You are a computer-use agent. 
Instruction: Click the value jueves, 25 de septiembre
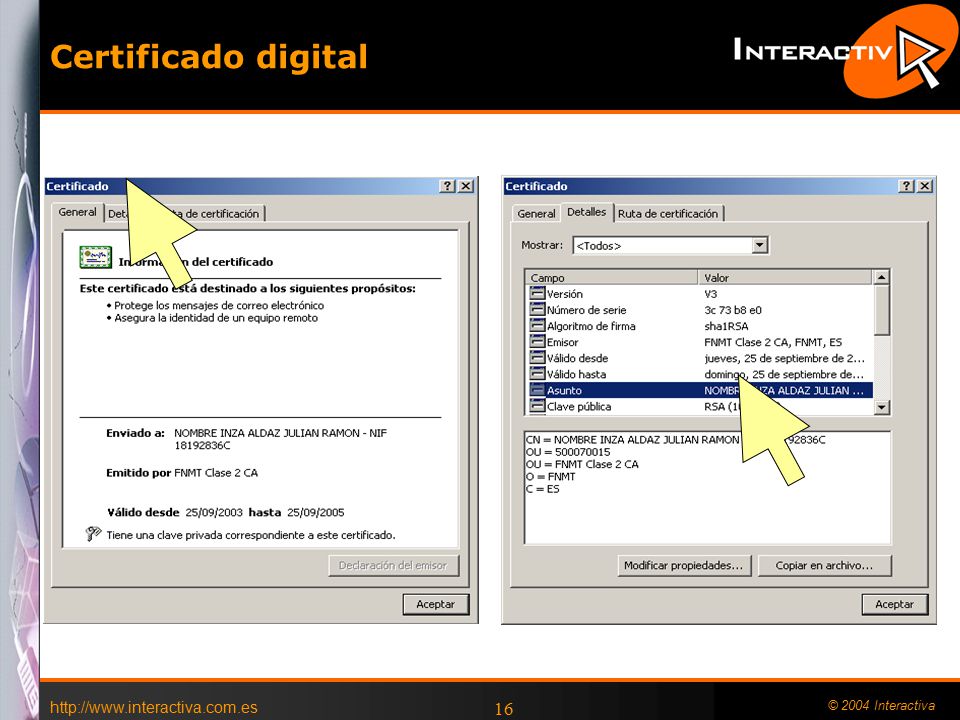click(x=784, y=358)
